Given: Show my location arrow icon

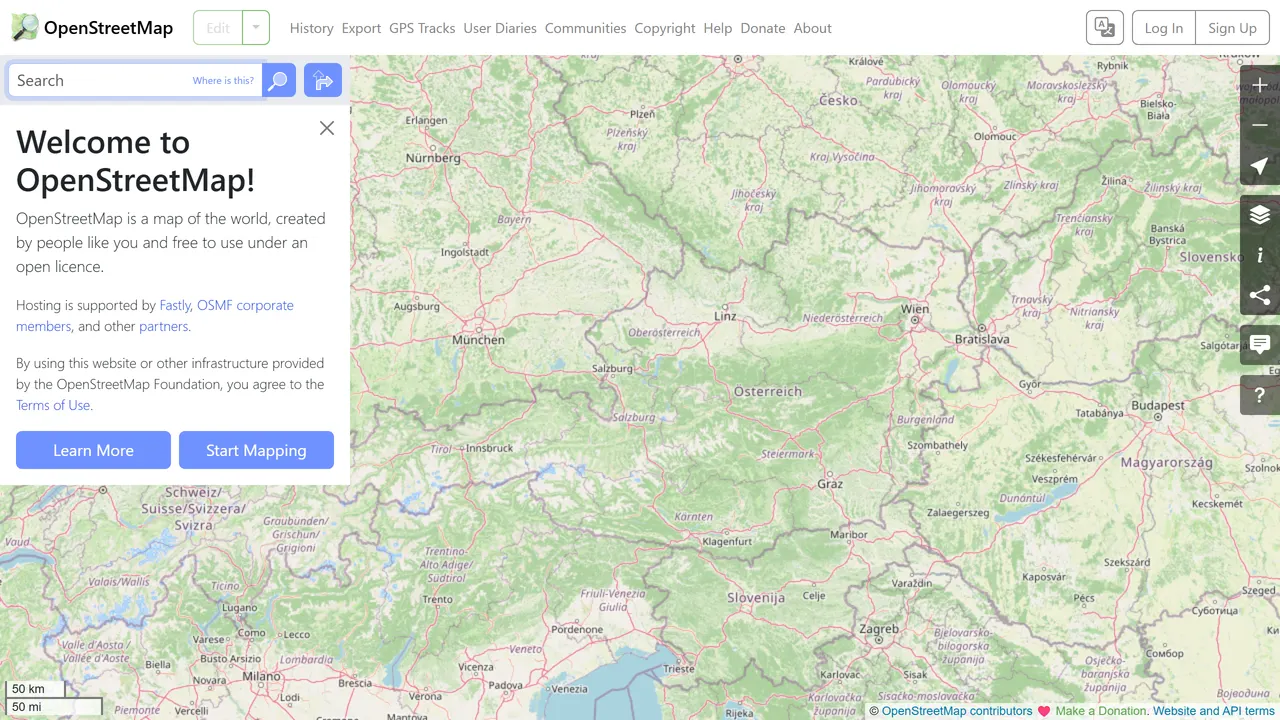Looking at the screenshot, I should click(1260, 166).
